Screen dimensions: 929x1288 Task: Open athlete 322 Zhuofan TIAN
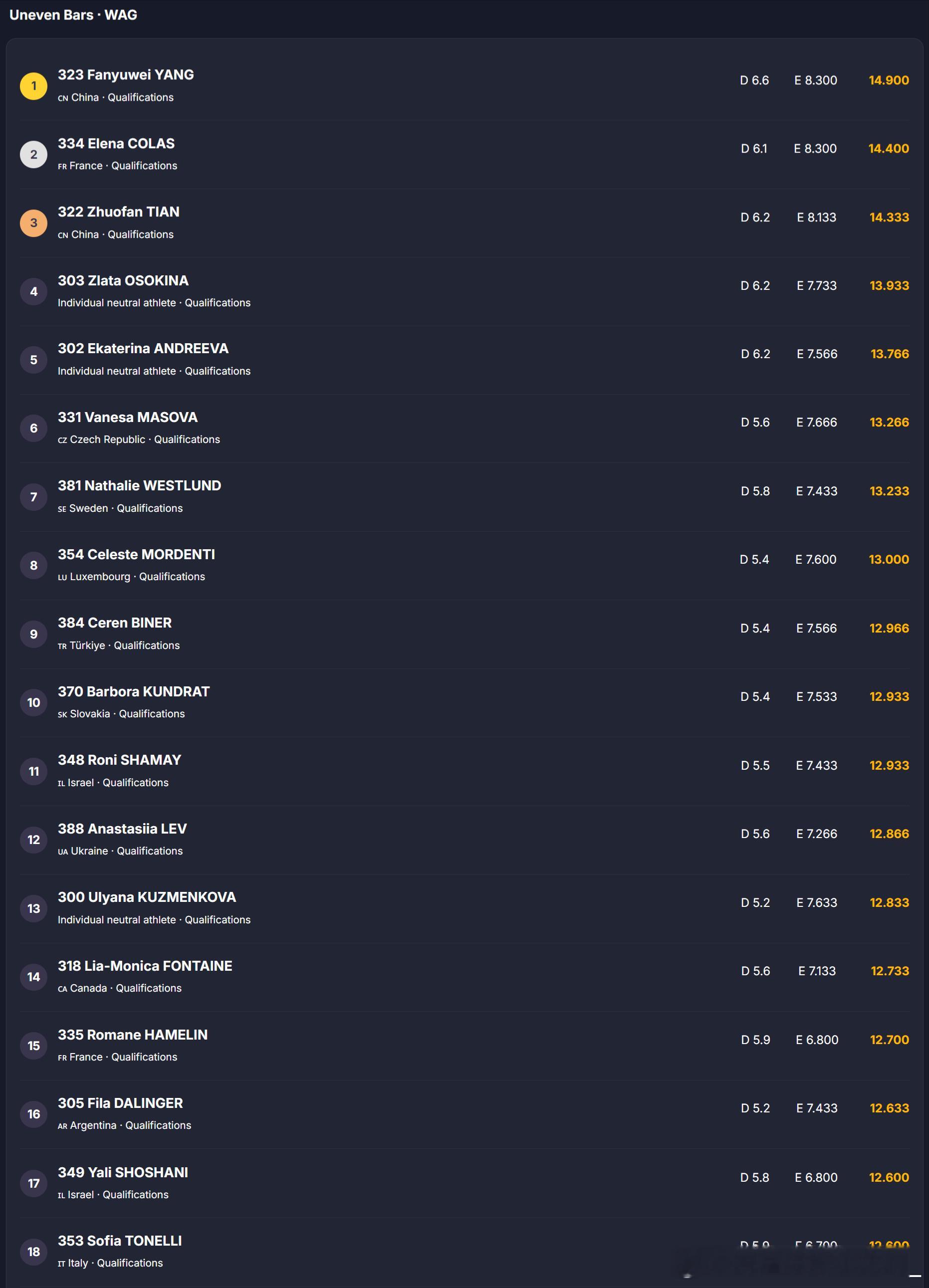point(119,212)
